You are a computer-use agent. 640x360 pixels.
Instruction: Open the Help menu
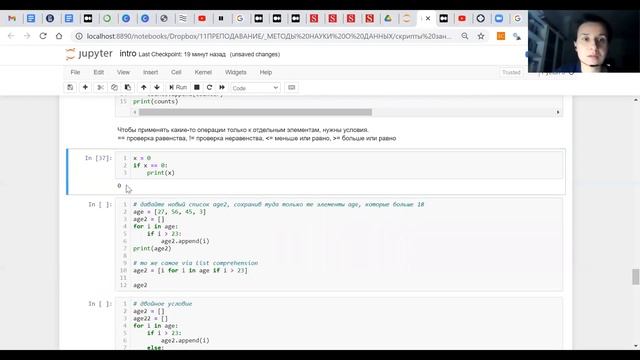tap(266, 72)
